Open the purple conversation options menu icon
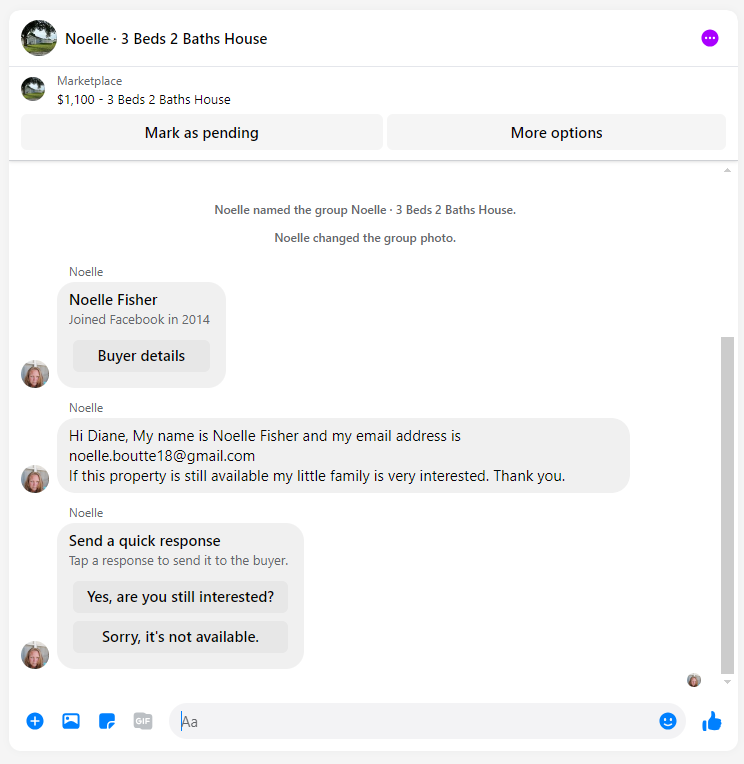 pyautogui.click(x=709, y=38)
